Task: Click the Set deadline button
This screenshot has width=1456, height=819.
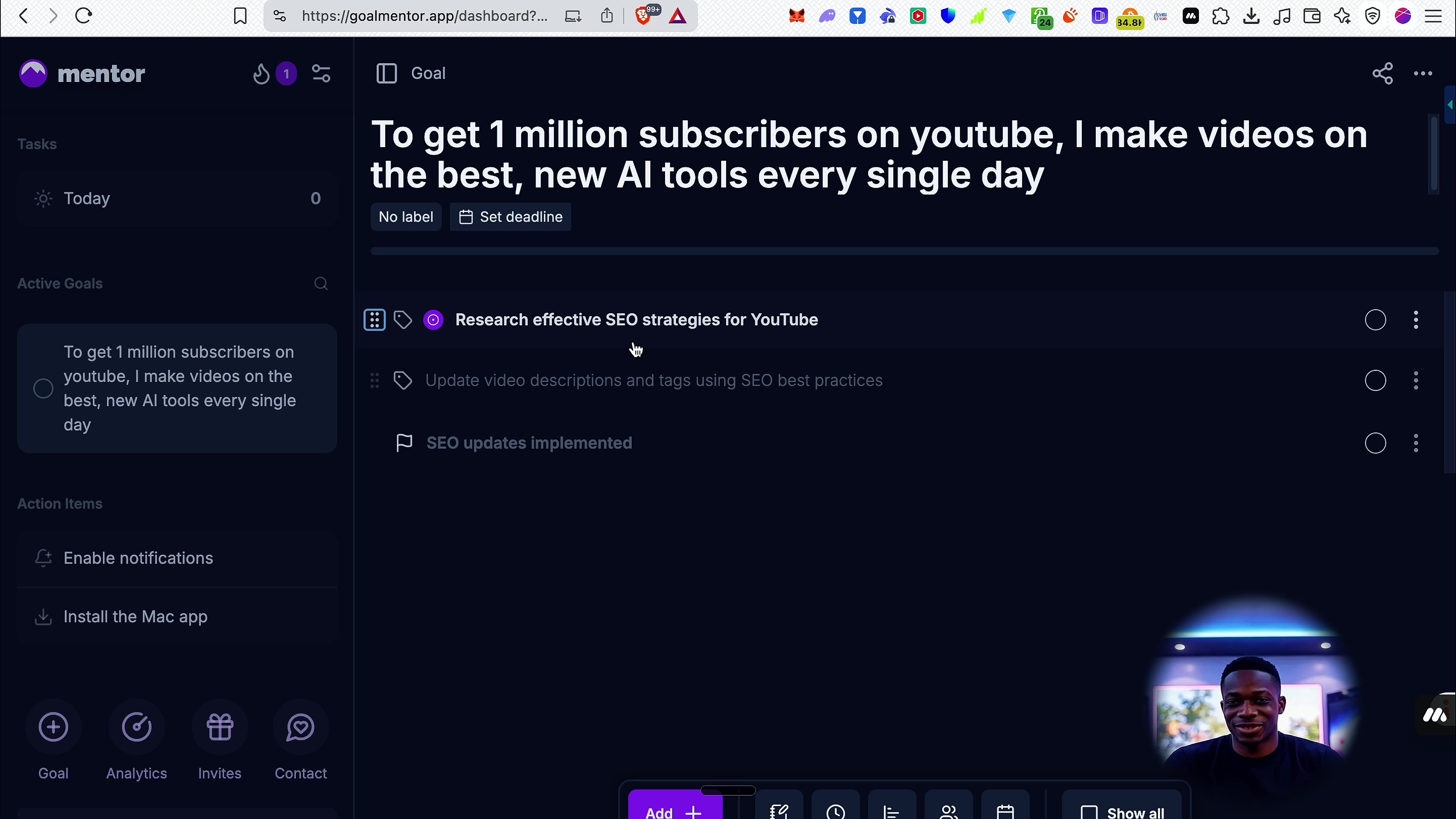Action: point(510,217)
